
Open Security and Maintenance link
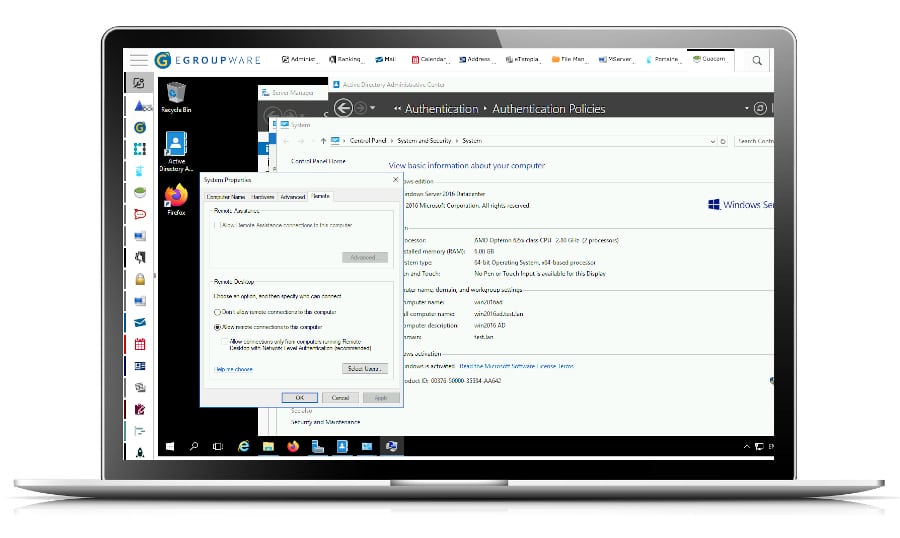[325, 422]
